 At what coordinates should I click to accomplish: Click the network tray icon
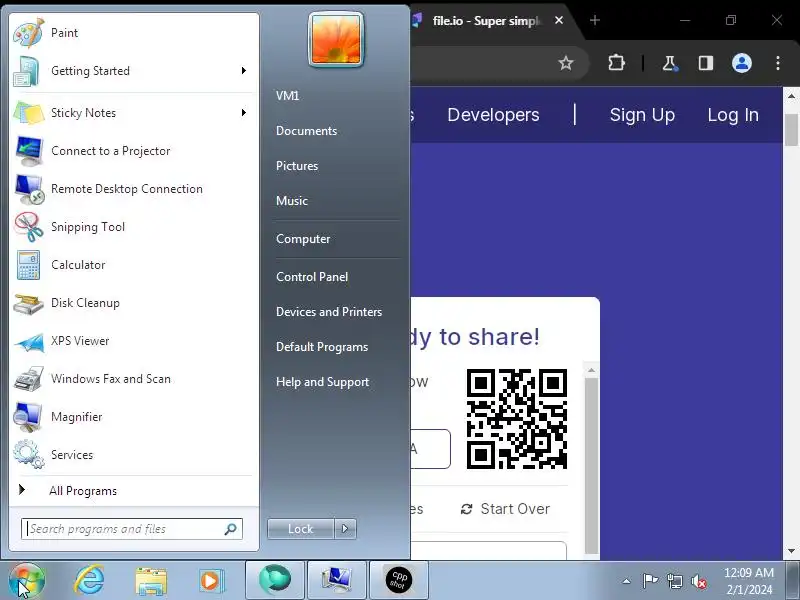(x=674, y=581)
